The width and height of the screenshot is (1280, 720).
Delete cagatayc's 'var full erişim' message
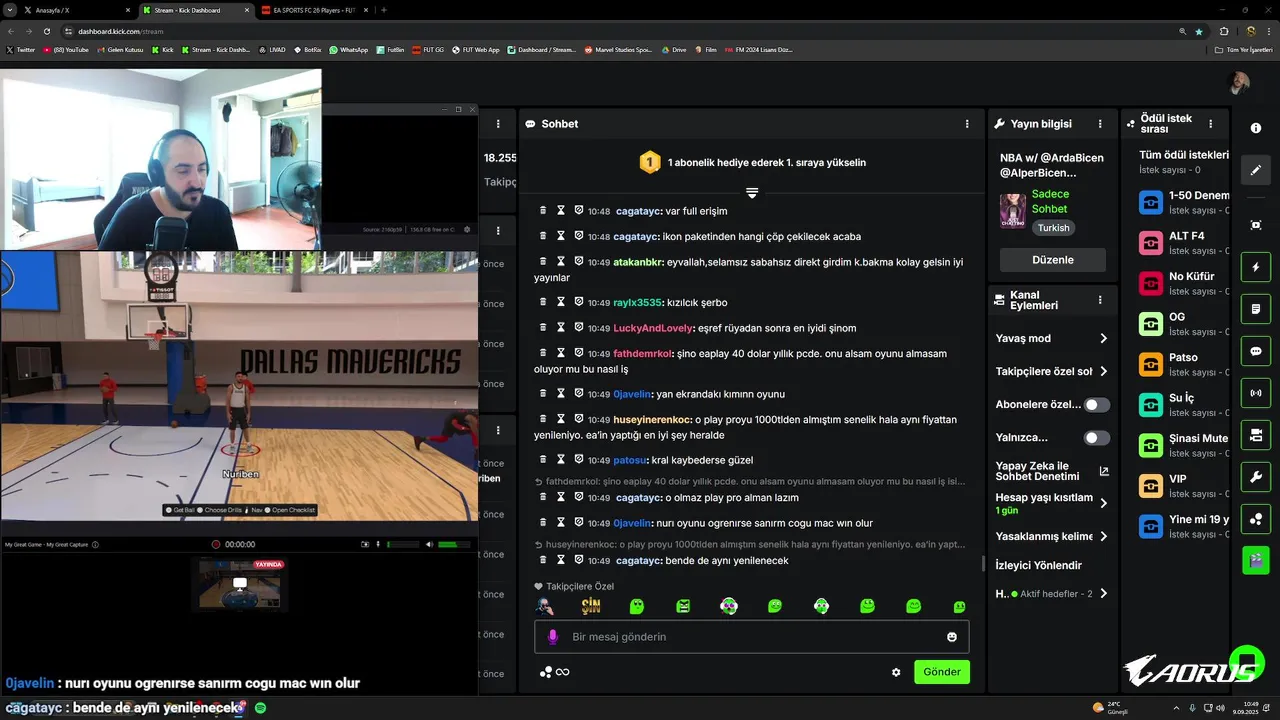tap(543, 211)
